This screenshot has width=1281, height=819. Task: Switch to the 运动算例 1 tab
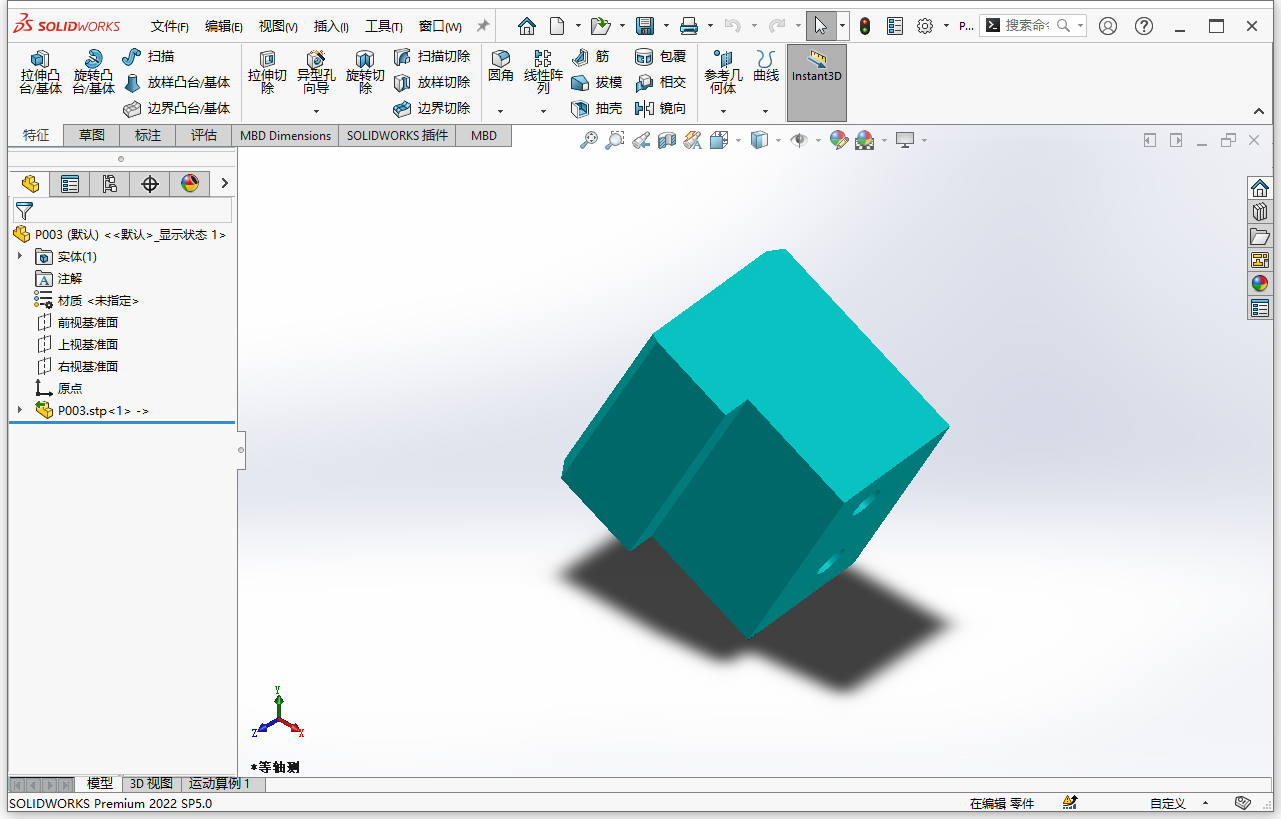[x=220, y=784]
